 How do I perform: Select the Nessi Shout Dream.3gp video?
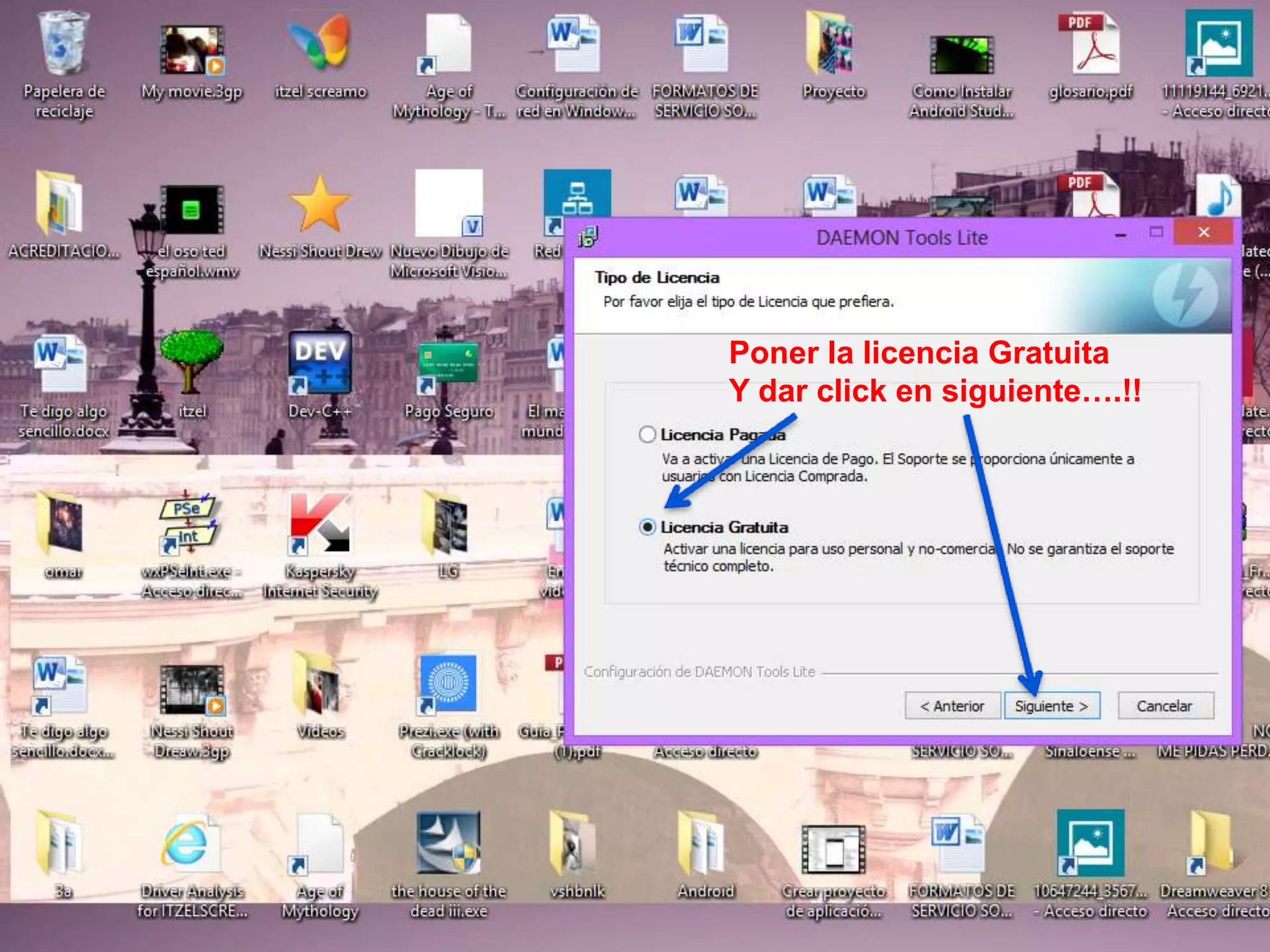coord(192,712)
